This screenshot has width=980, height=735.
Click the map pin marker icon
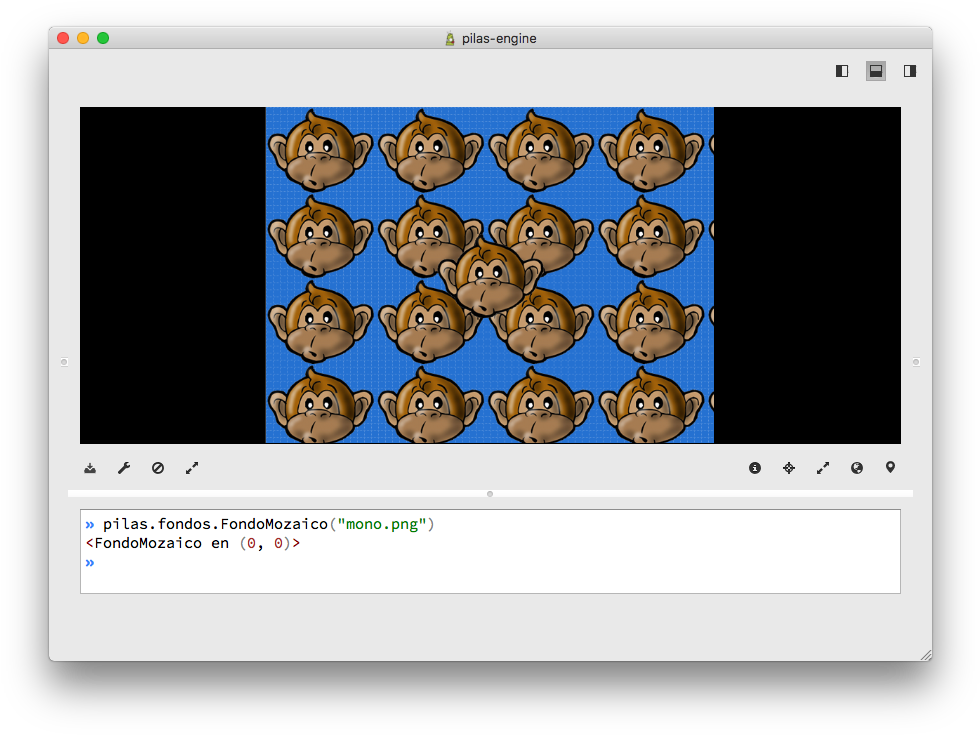click(891, 468)
